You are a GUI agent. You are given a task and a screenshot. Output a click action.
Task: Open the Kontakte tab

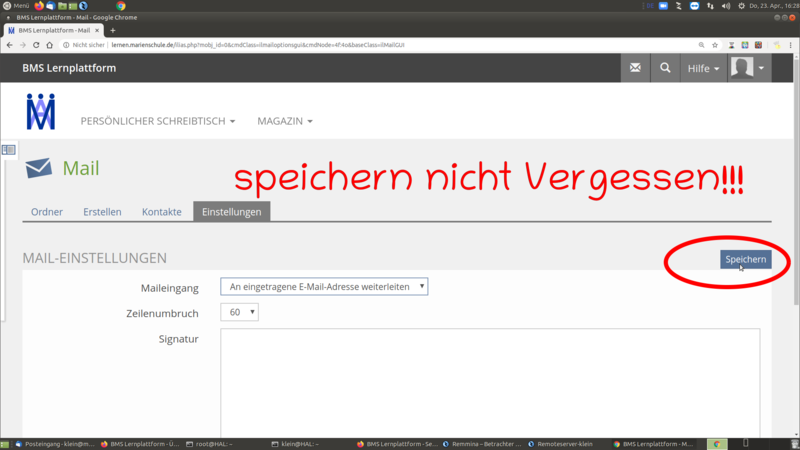point(162,212)
